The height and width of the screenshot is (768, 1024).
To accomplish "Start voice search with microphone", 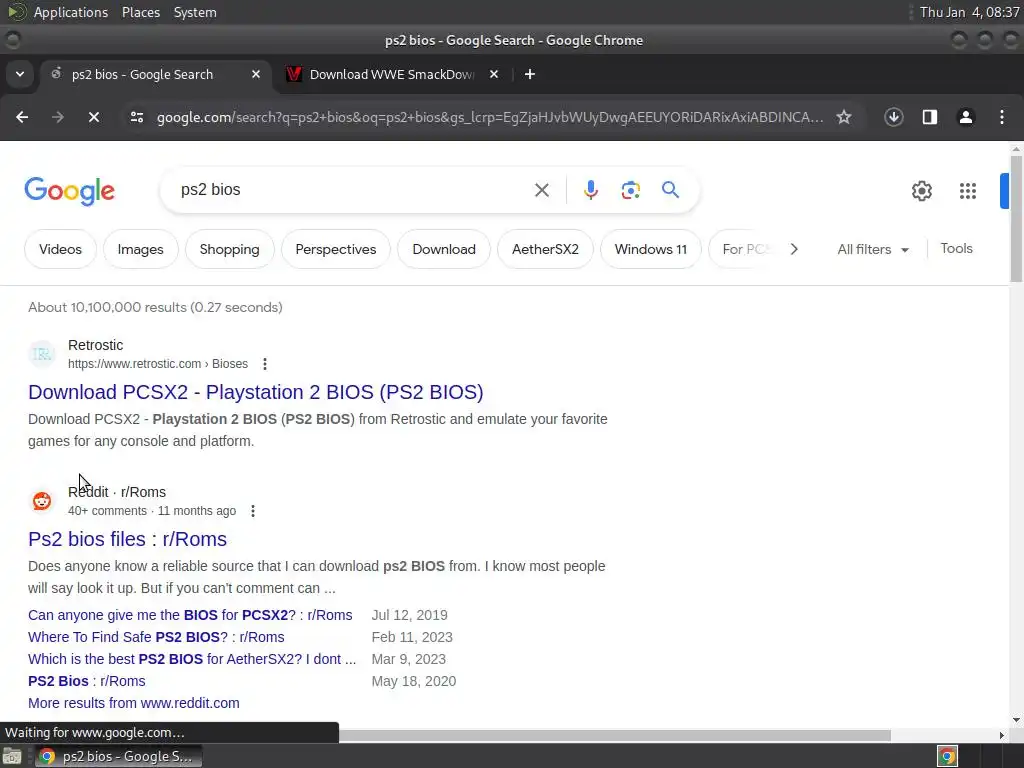I will pos(590,190).
